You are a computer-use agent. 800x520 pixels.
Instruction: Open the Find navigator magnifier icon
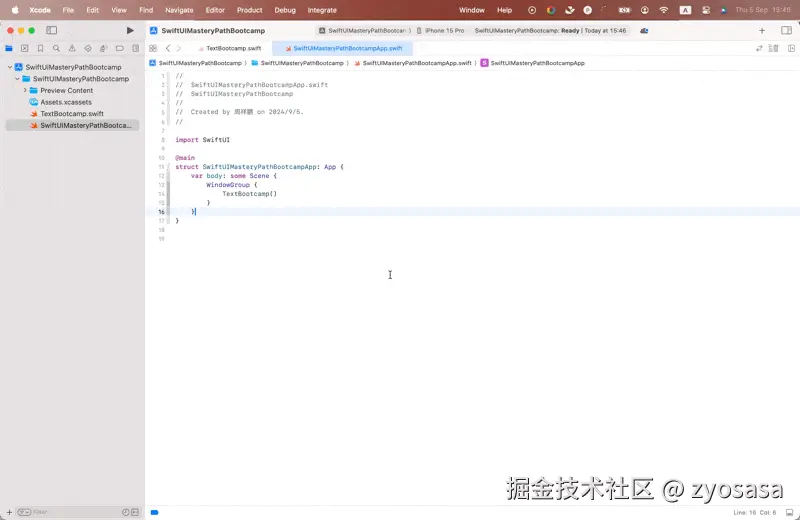(x=56, y=48)
